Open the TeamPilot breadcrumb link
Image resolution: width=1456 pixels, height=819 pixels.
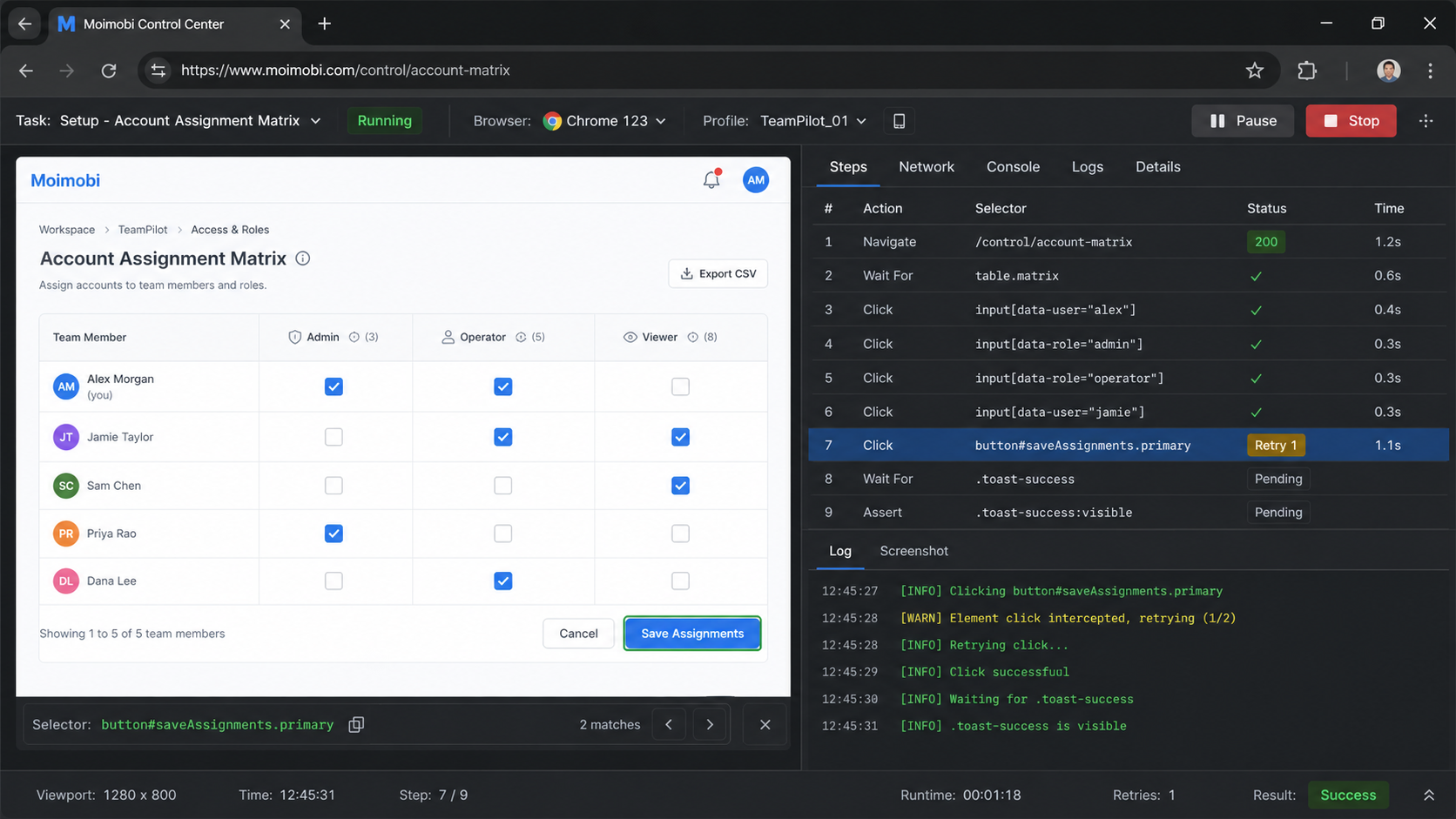tap(143, 230)
